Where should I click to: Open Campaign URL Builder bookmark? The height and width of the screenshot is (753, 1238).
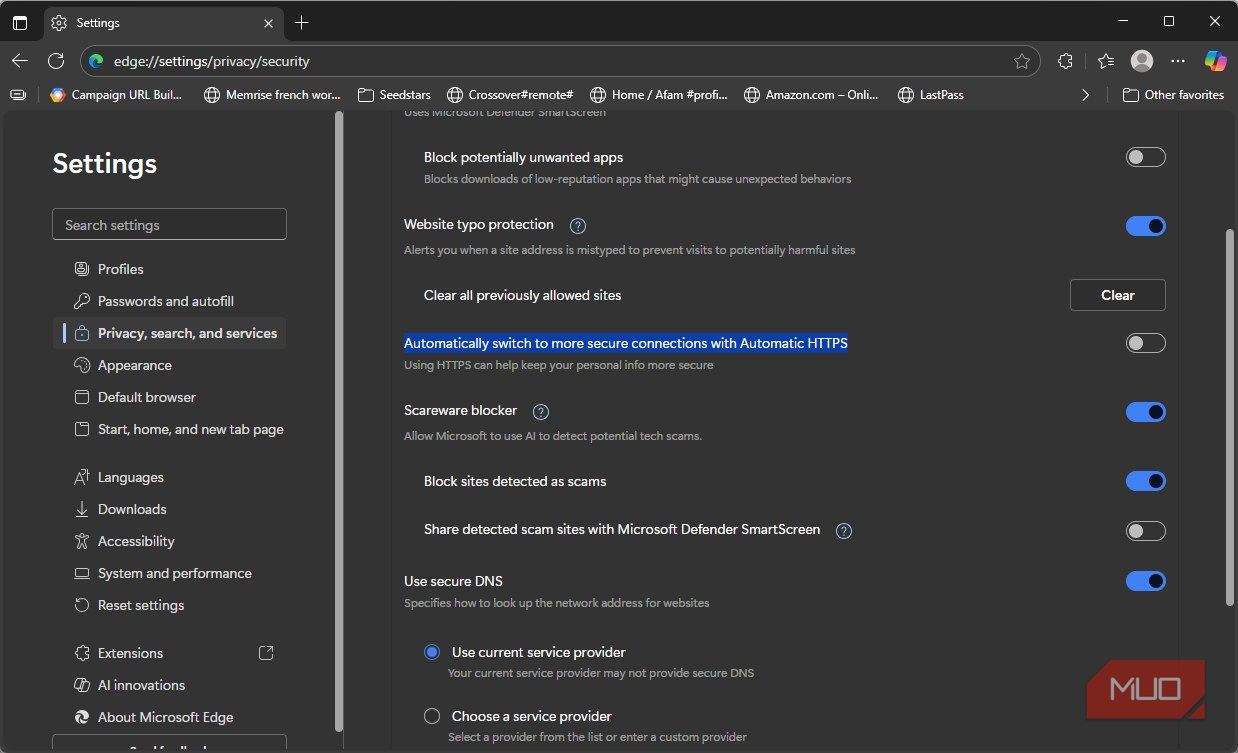coord(117,95)
